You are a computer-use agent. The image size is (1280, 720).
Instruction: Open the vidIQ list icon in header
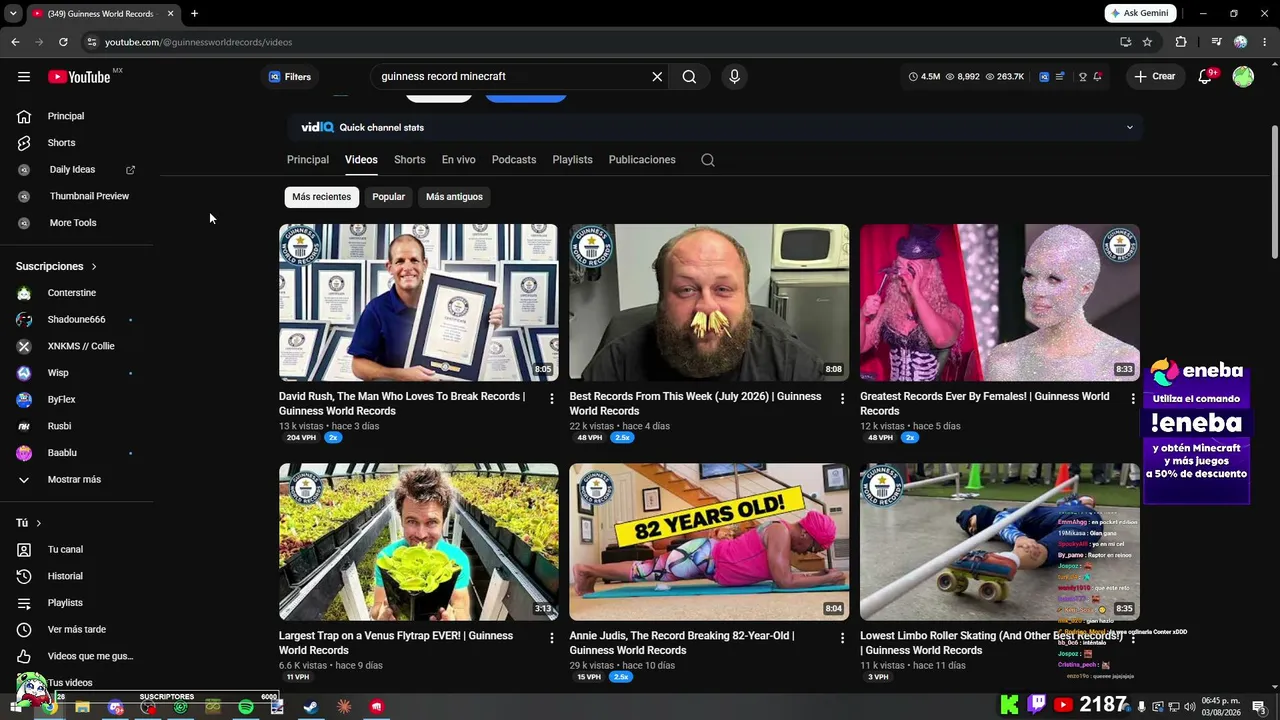(x=1060, y=77)
